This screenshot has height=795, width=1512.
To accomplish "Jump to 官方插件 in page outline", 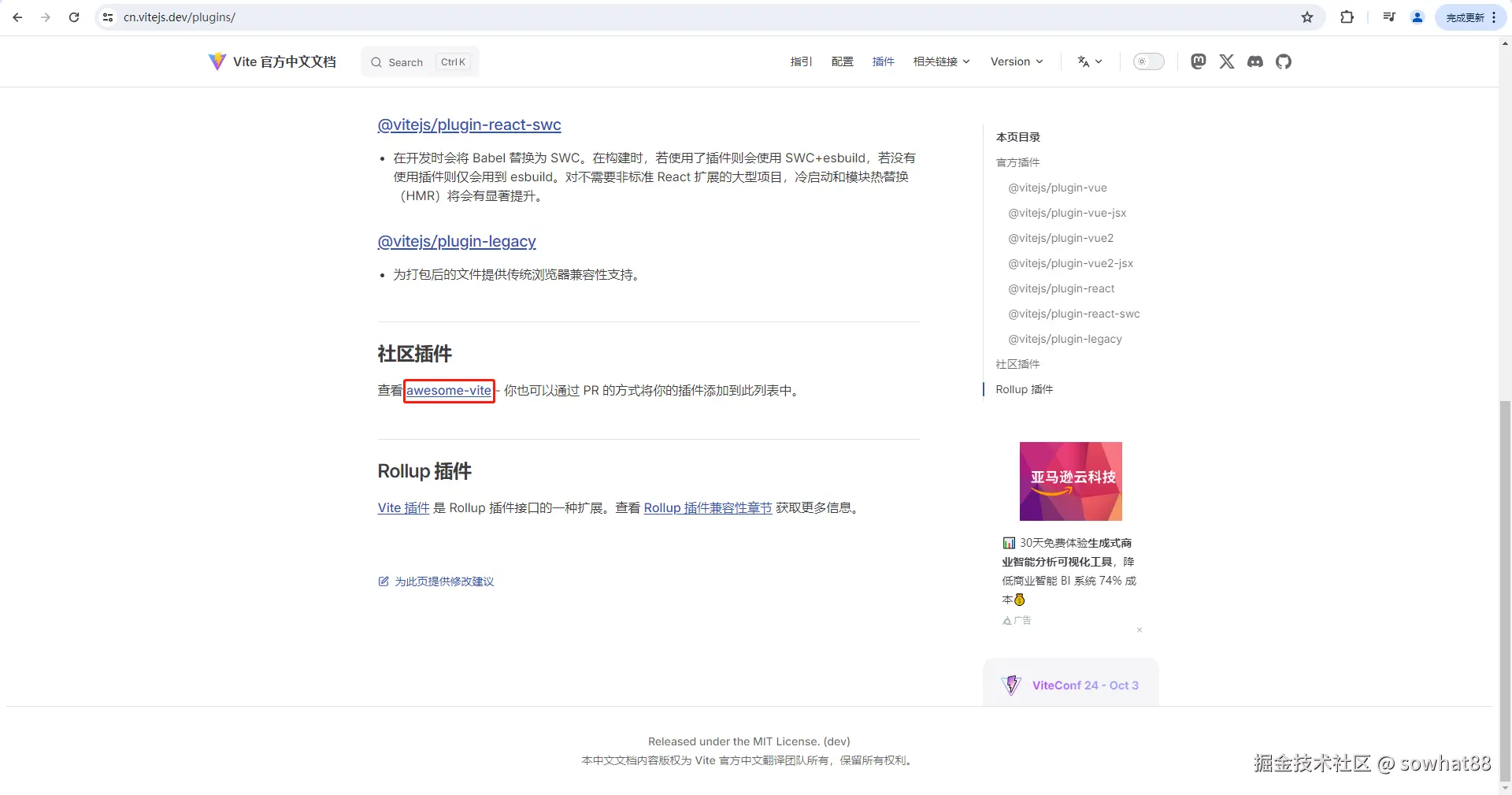I will tap(1018, 162).
